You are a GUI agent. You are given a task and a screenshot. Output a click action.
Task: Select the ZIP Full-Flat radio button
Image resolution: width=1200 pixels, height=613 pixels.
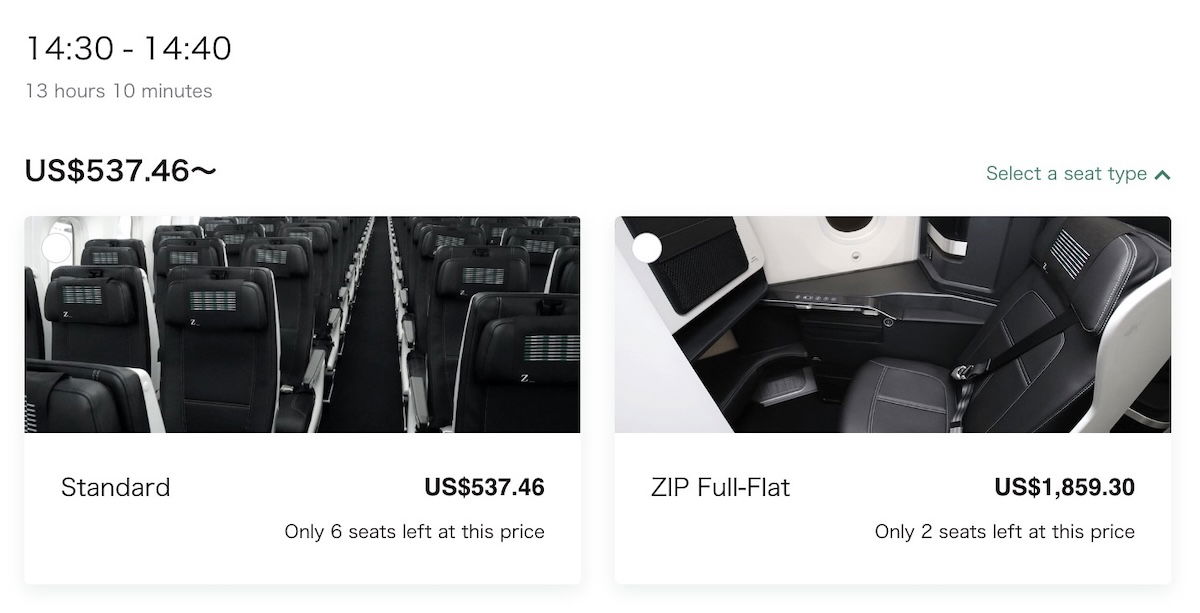(x=647, y=248)
